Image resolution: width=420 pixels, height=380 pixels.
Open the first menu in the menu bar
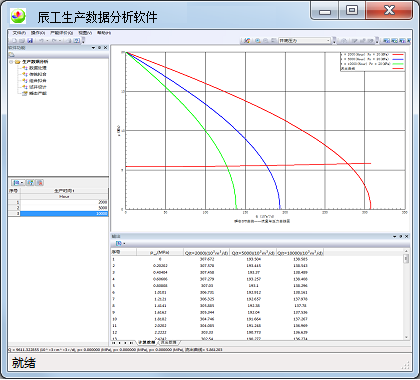click(19, 33)
